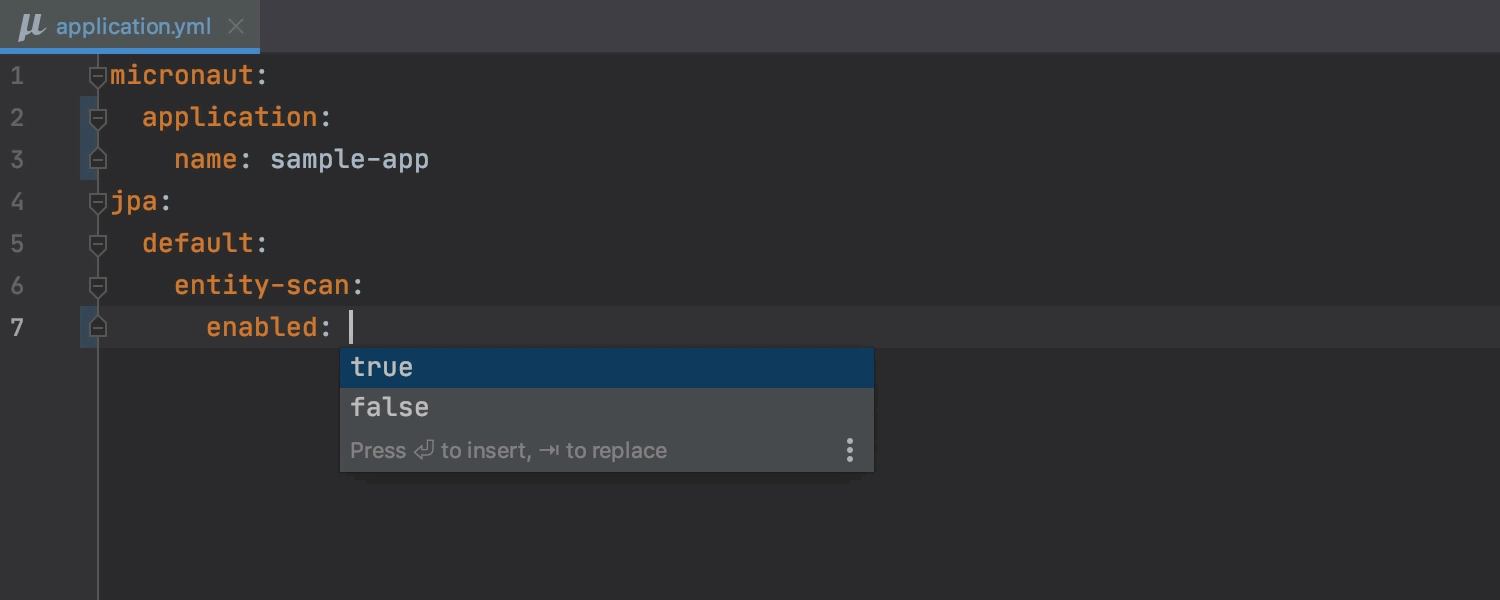Click the application key on line 2
The height and width of the screenshot is (600, 1500).
pos(230,118)
